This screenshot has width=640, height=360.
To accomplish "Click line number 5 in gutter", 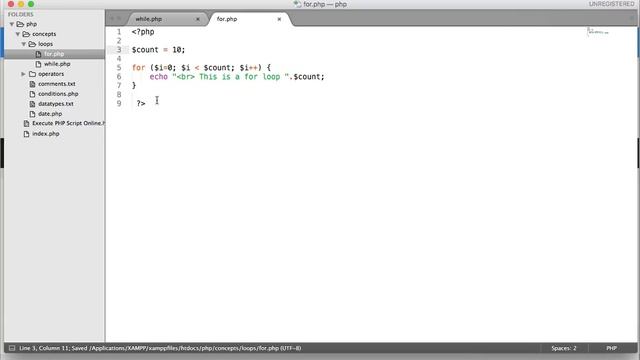I will 119,68.
